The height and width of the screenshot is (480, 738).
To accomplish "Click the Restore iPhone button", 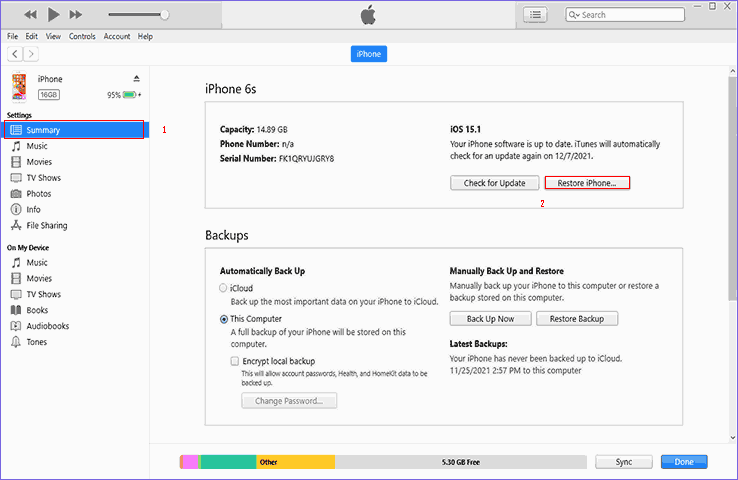I will click(x=587, y=183).
